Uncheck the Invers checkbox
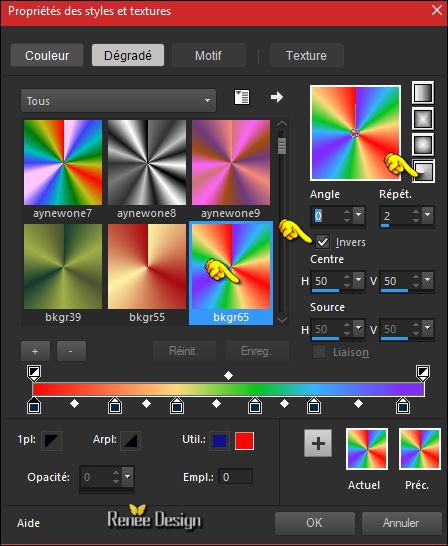 pyautogui.click(x=322, y=242)
